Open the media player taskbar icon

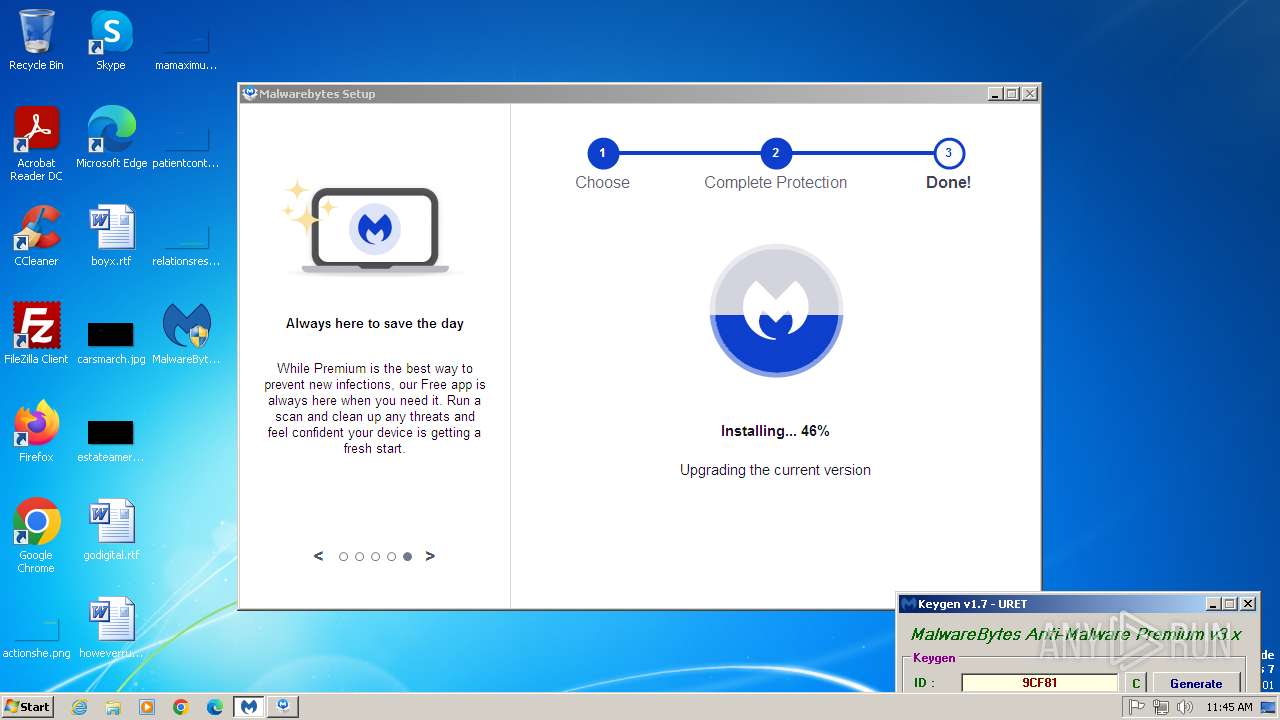[x=147, y=707]
